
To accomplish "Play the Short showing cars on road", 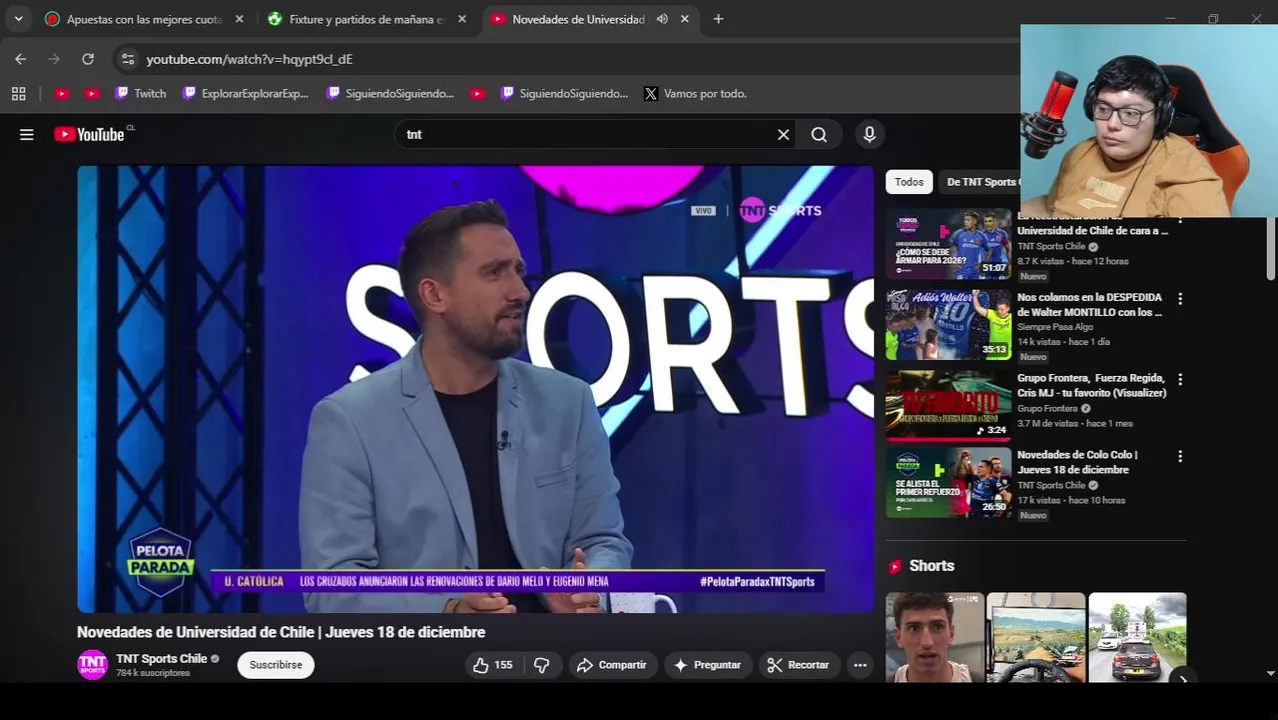I will 1137,638.
